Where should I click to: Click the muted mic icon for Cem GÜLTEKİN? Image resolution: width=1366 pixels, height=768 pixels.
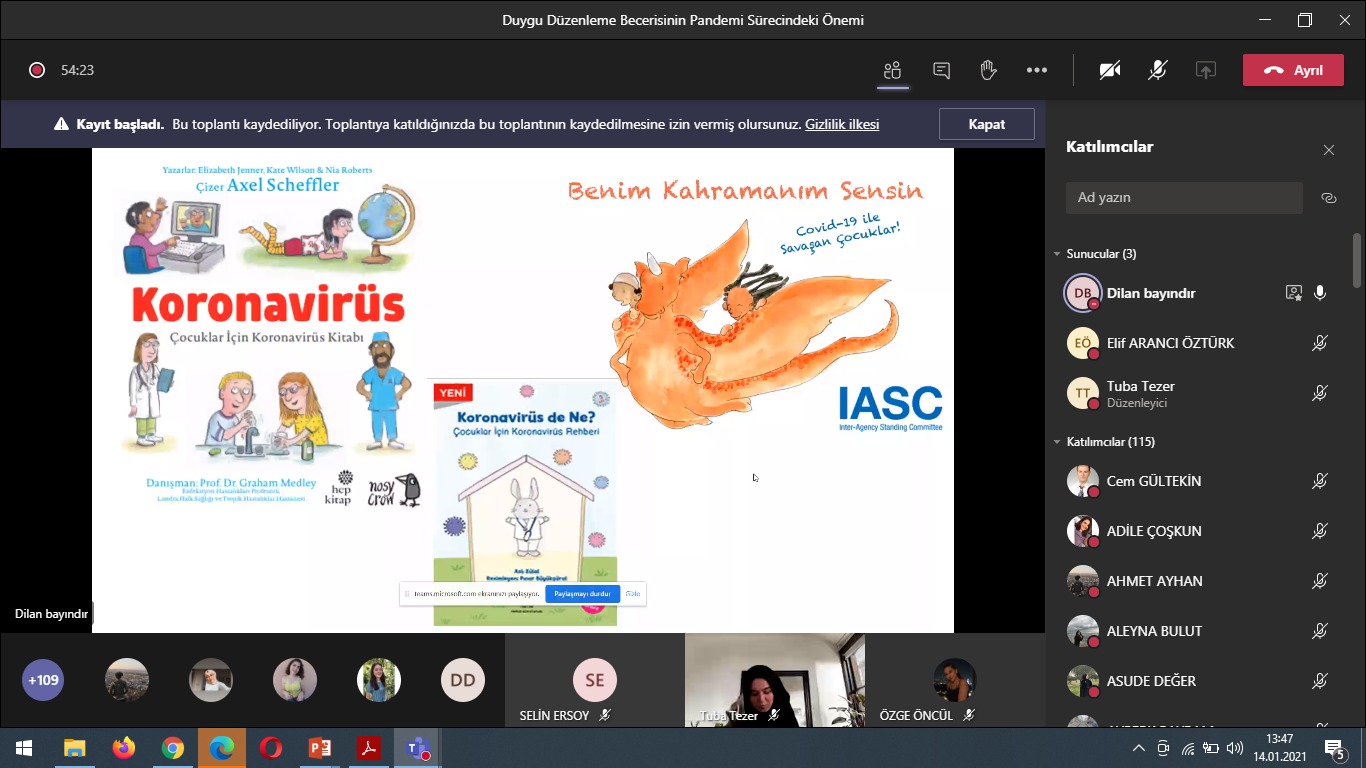(1320, 481)
